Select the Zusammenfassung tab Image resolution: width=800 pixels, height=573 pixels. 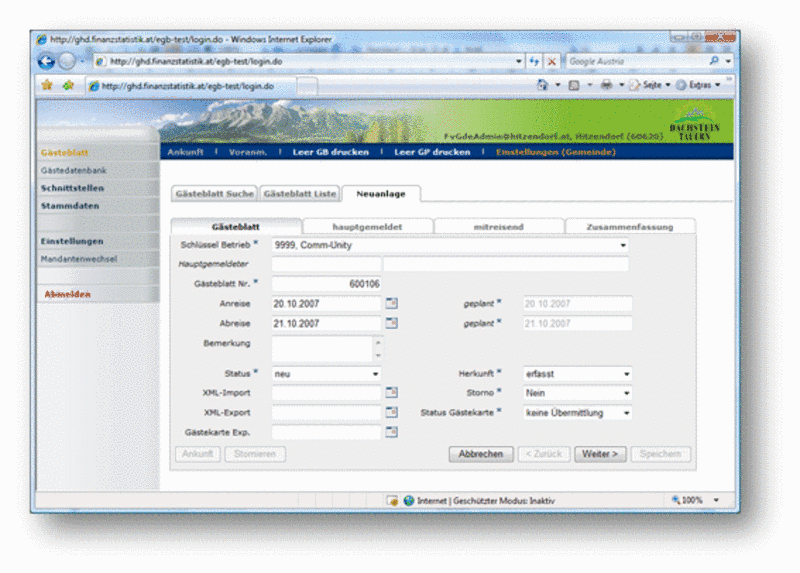pyautogui.click(x=629, y=227)
